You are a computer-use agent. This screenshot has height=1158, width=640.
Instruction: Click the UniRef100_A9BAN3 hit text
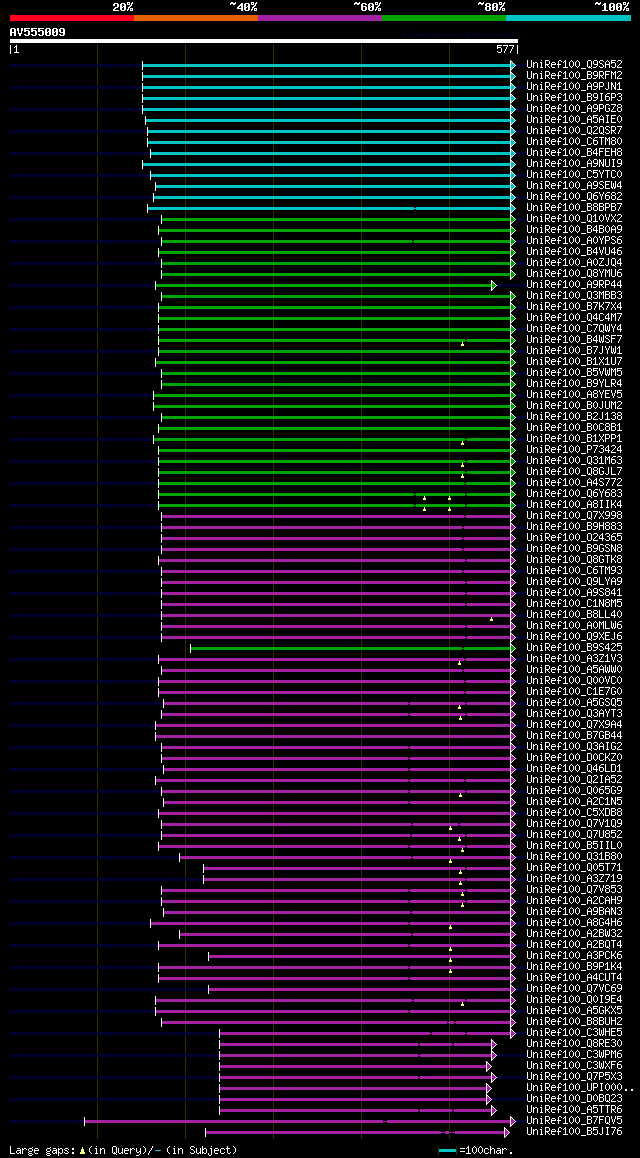tap(574, 912)
